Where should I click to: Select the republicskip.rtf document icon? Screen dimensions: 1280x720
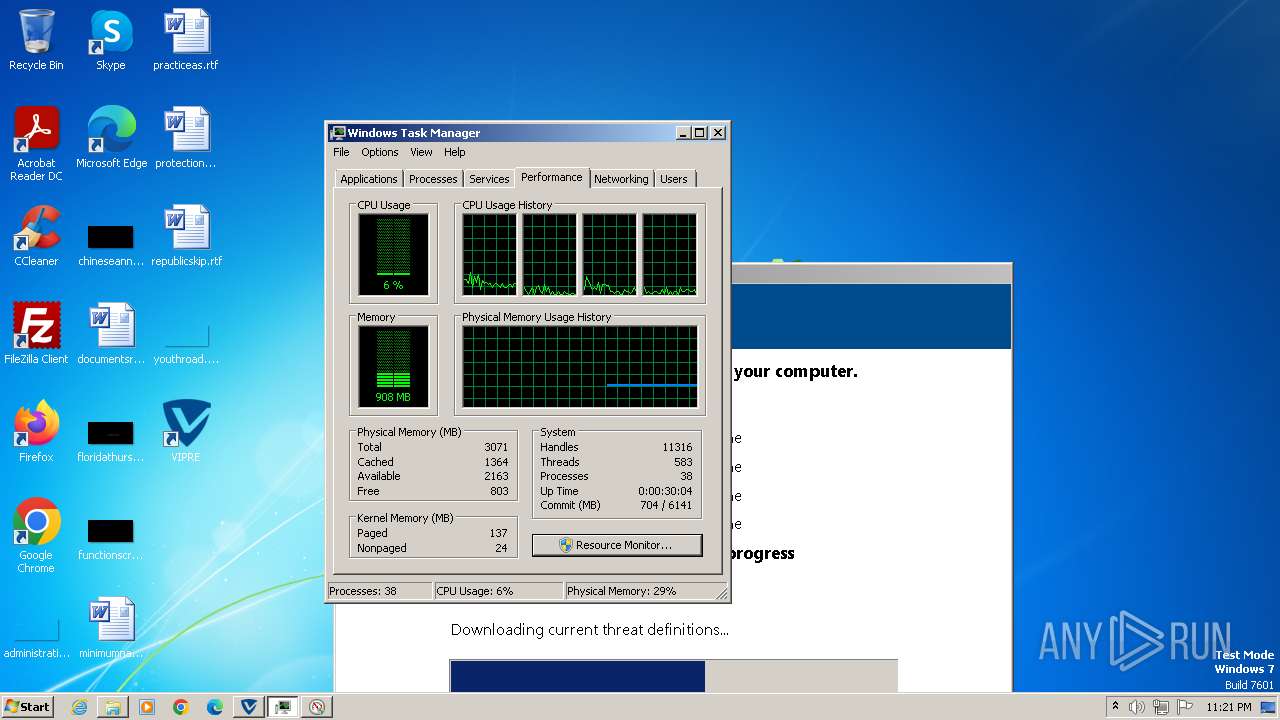click(x=186, y=235)
